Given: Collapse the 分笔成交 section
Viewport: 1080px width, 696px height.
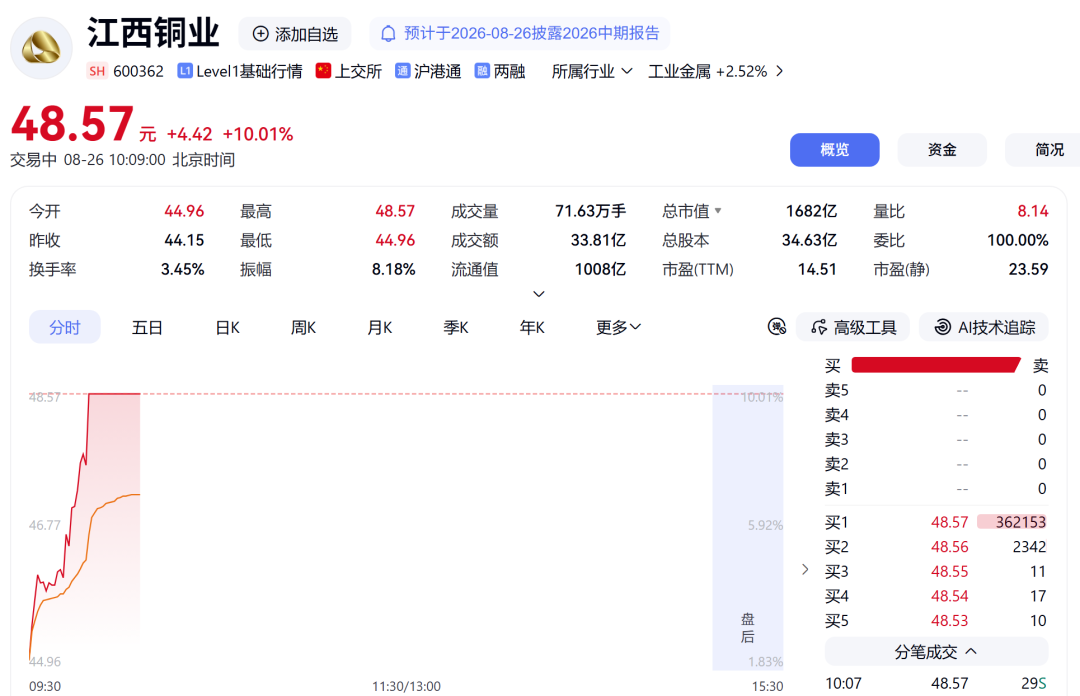Looking at the screenshot, I should 937,652.
